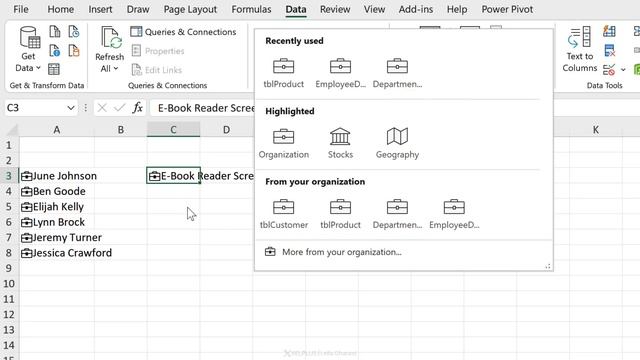Click the formula bar Enter checkmark icon
The height and width of the screenshot is (360, 640).
click(x=120, y=108)
